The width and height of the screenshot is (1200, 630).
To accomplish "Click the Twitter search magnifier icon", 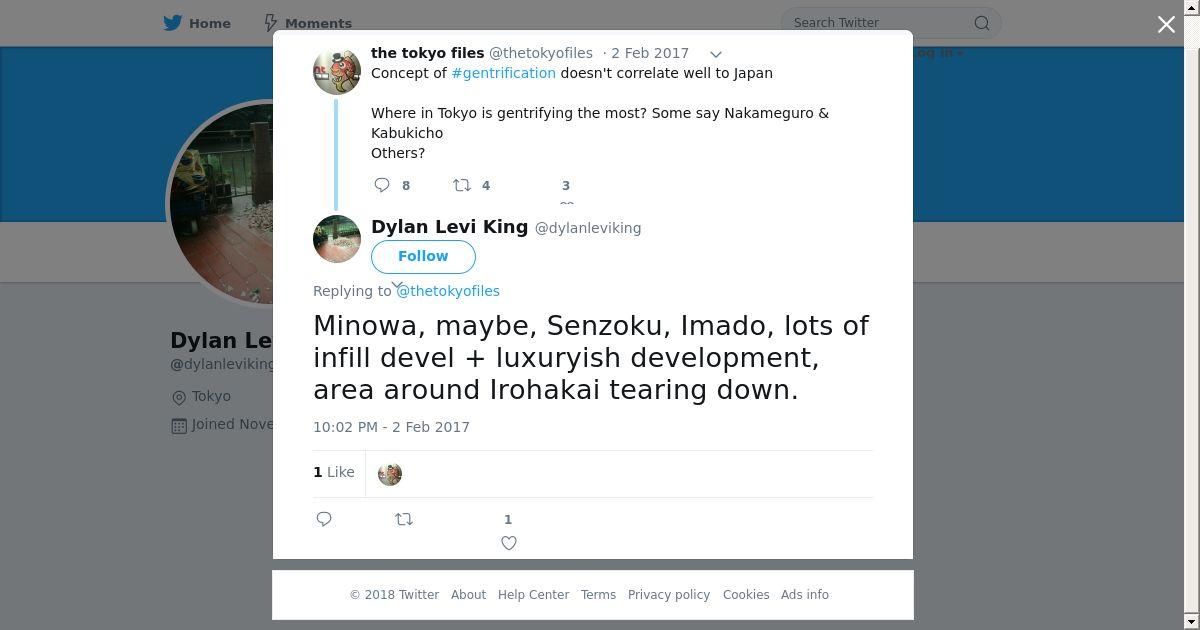I will point(981,23).
